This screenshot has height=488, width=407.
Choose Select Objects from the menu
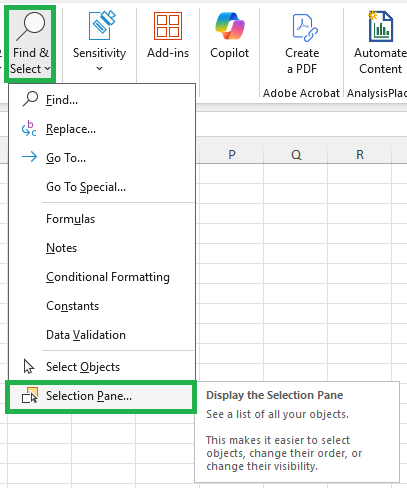tap(102, 367)
